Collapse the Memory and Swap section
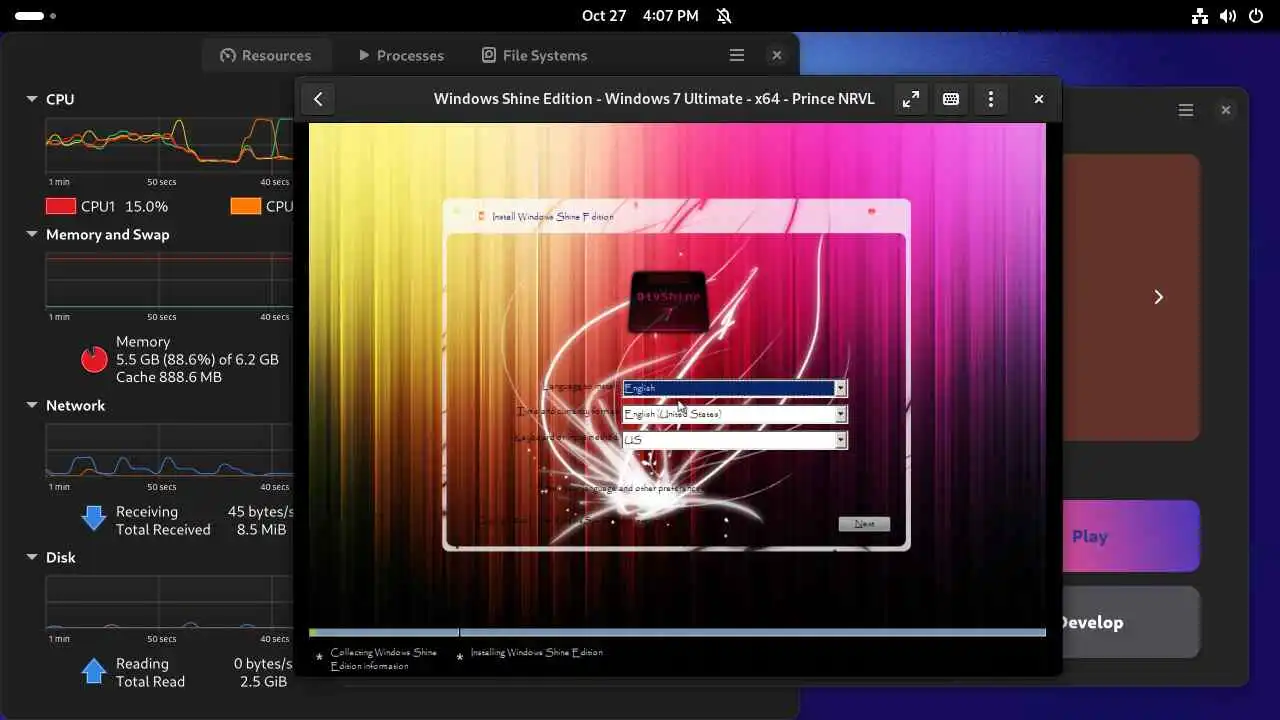 point(31,234)
